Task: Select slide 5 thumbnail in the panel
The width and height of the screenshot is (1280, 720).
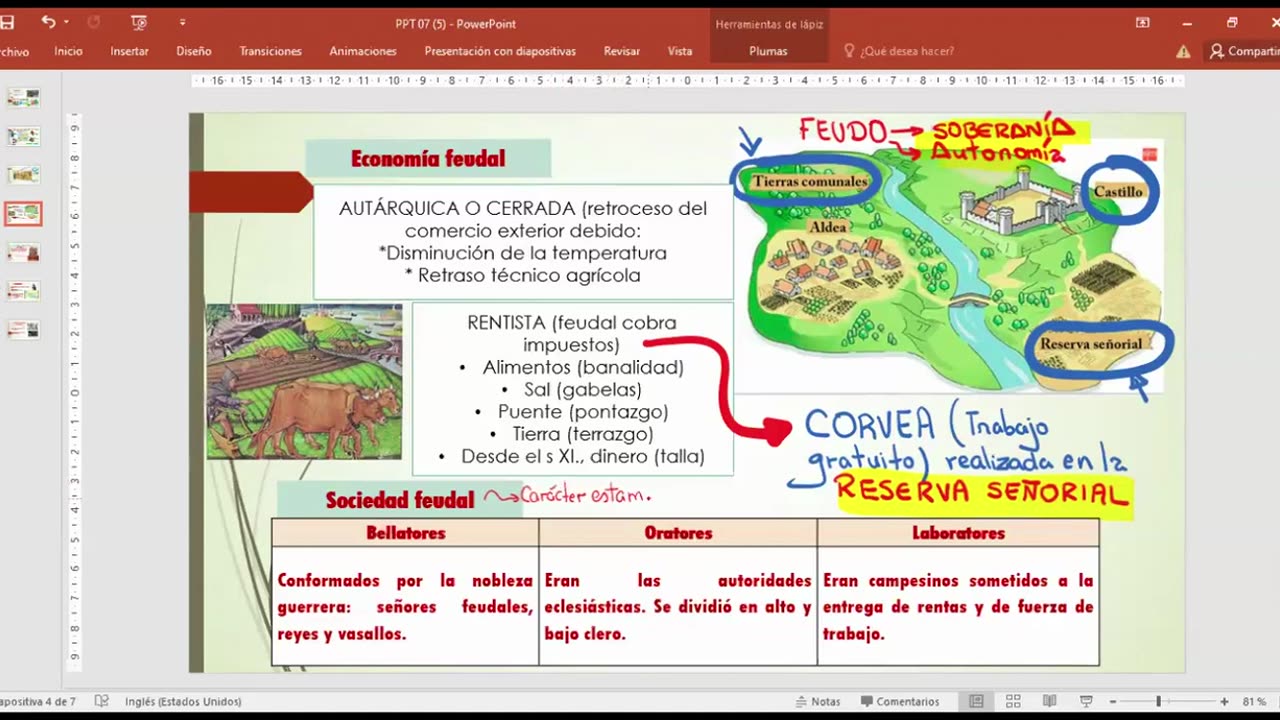Action: click(x=24, y=252)
